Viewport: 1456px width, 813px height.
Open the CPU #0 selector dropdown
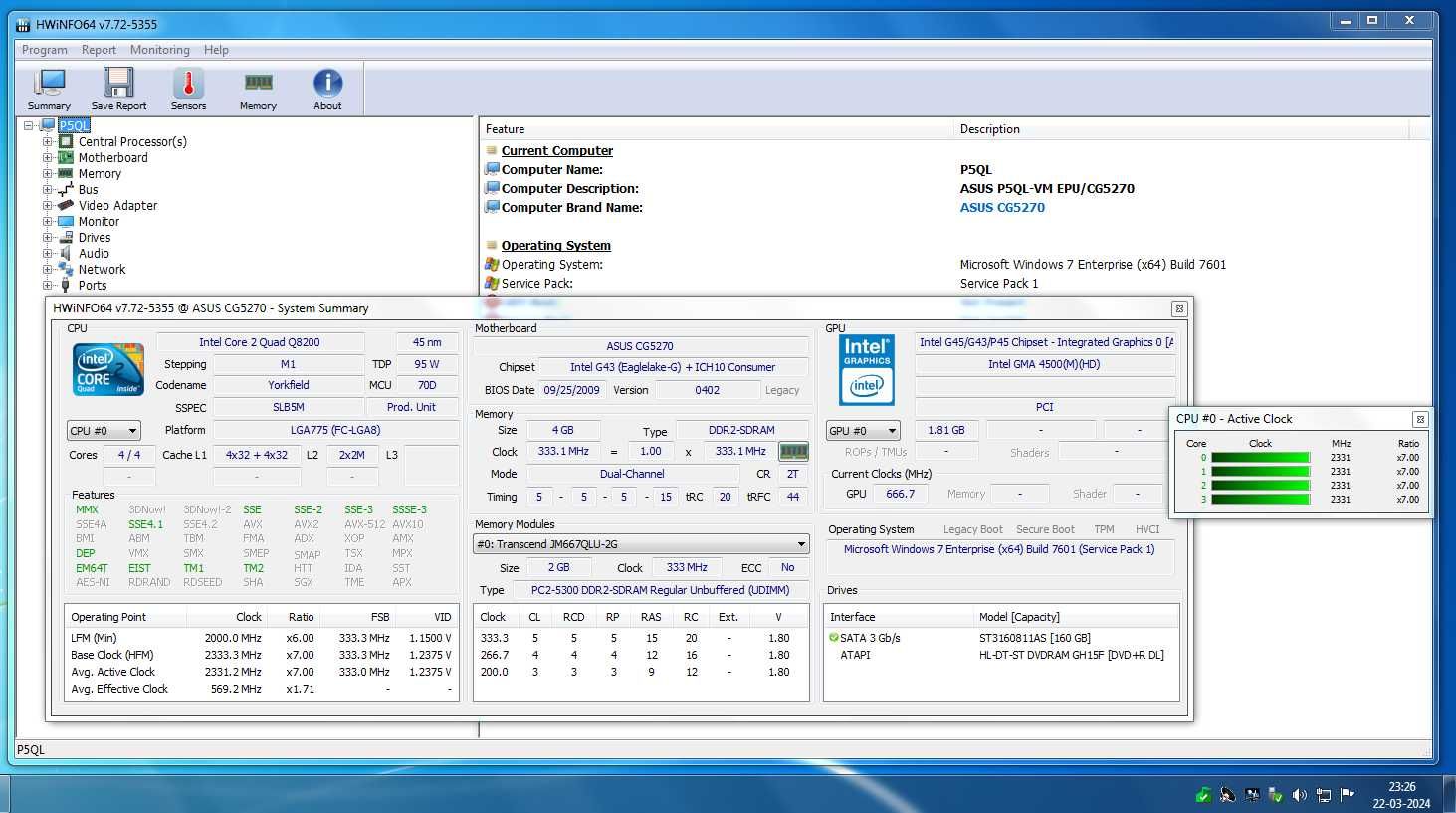pyautogui.click(x=104, y=431)
